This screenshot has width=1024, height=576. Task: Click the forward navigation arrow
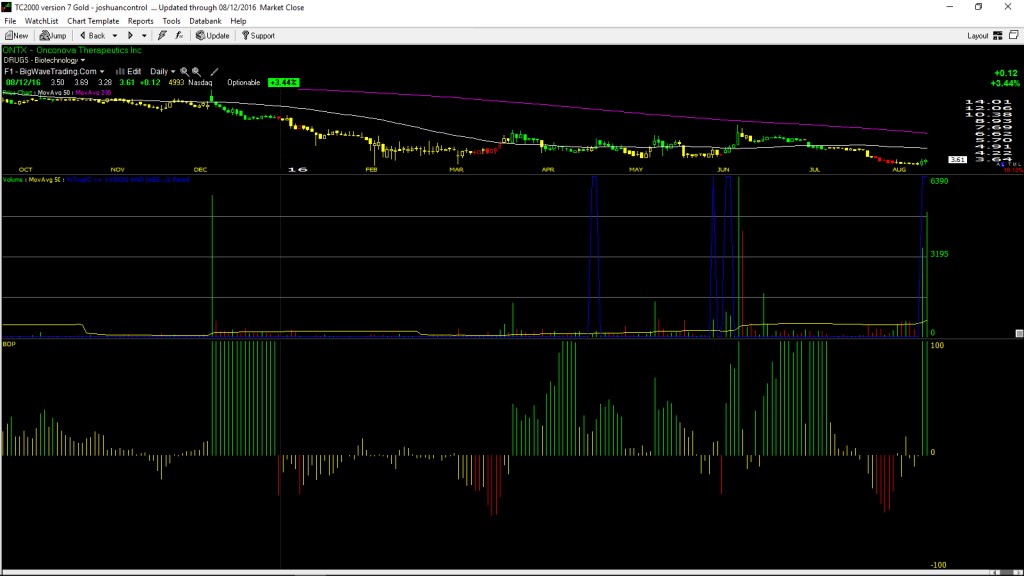131,36
